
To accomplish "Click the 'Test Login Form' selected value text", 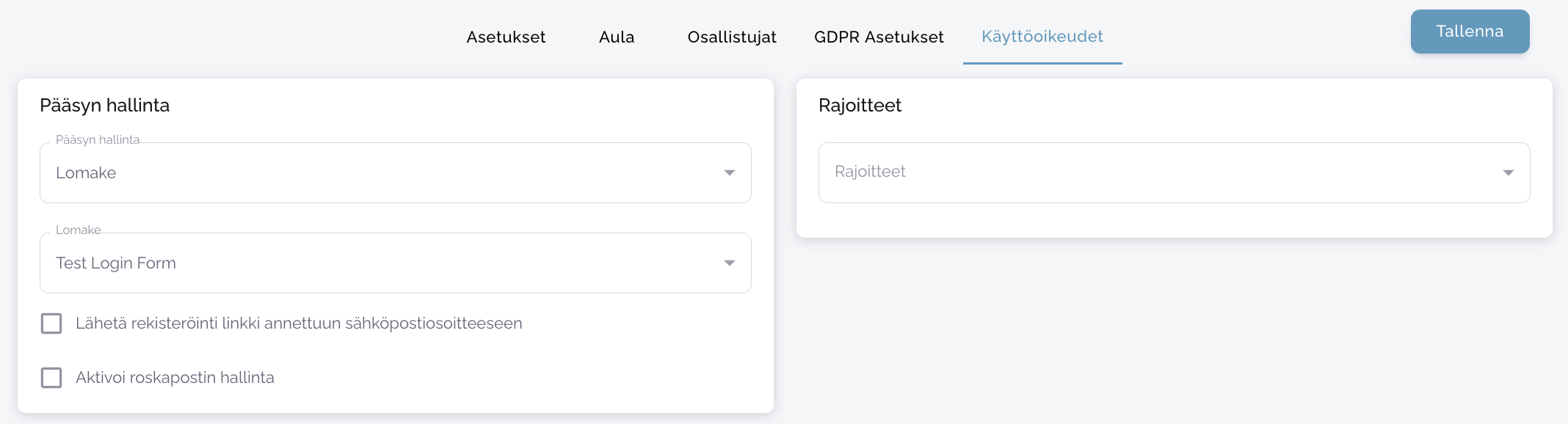I will [x=116, y=263].
